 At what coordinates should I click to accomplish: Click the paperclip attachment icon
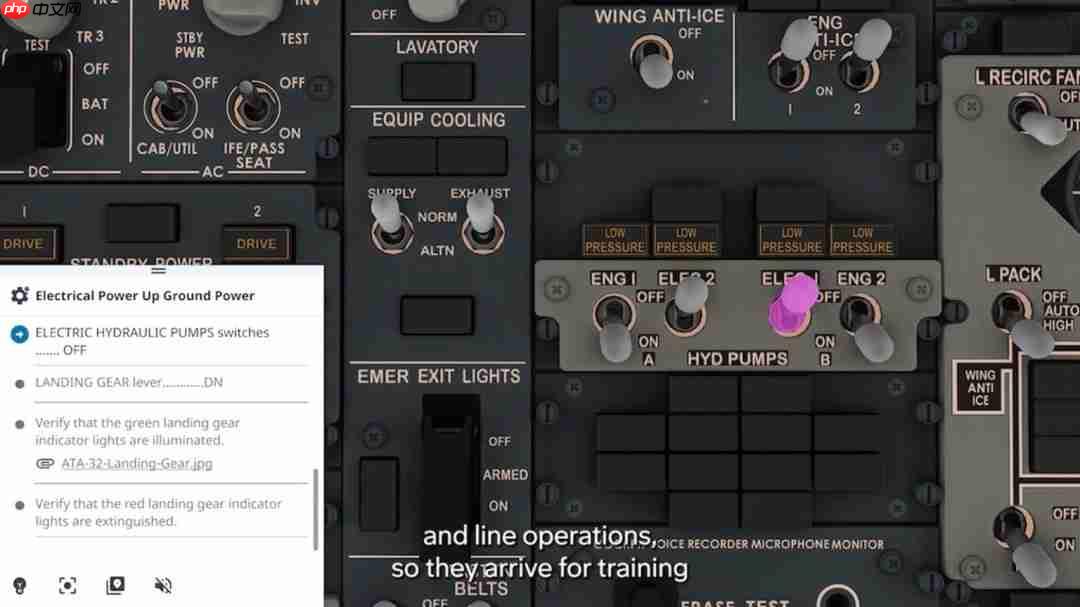(45, 464)
